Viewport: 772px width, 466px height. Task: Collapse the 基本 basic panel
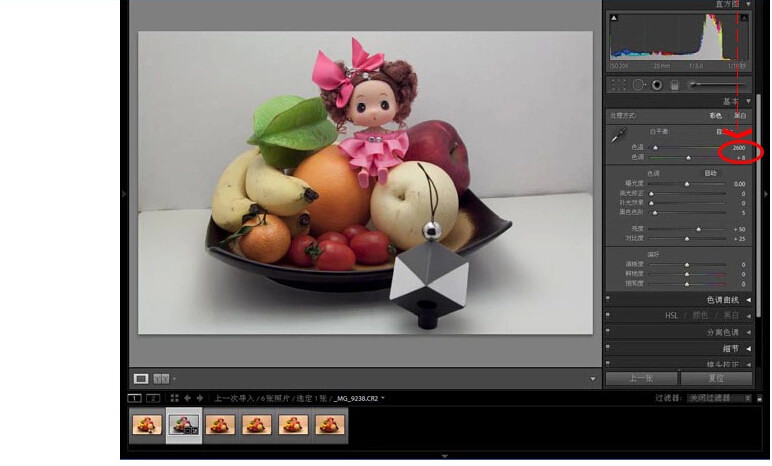pyautogui.click(x=748, y=101)
